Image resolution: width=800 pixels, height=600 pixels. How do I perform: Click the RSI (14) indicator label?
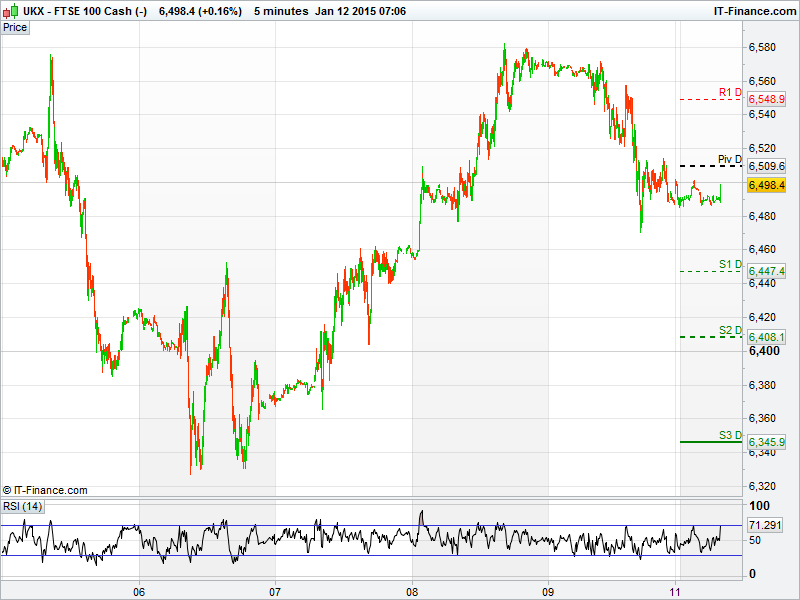tap(22, 506)
